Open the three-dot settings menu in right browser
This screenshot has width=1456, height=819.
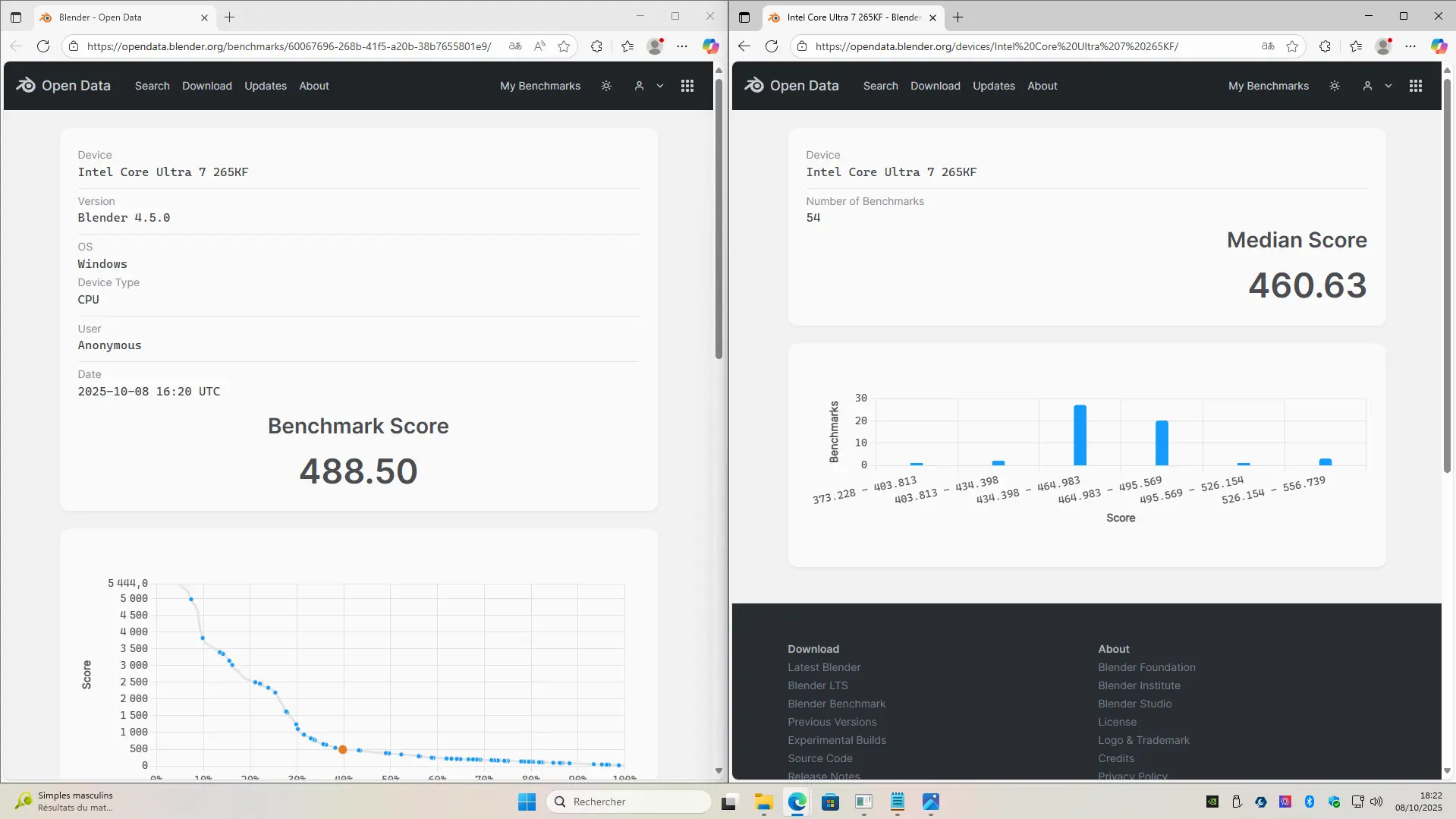(1410, 46)
